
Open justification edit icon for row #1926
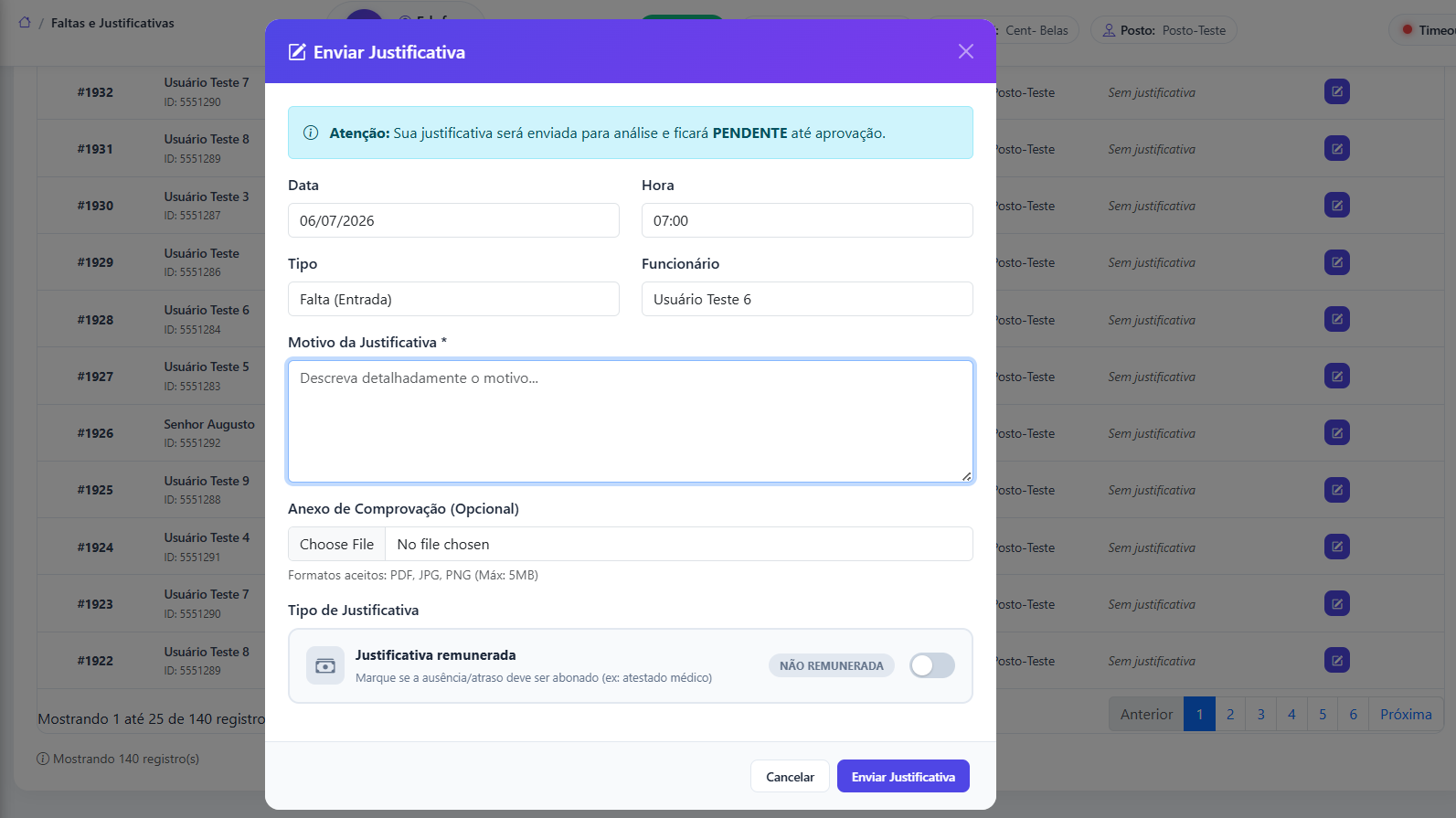coord(1337,432)
